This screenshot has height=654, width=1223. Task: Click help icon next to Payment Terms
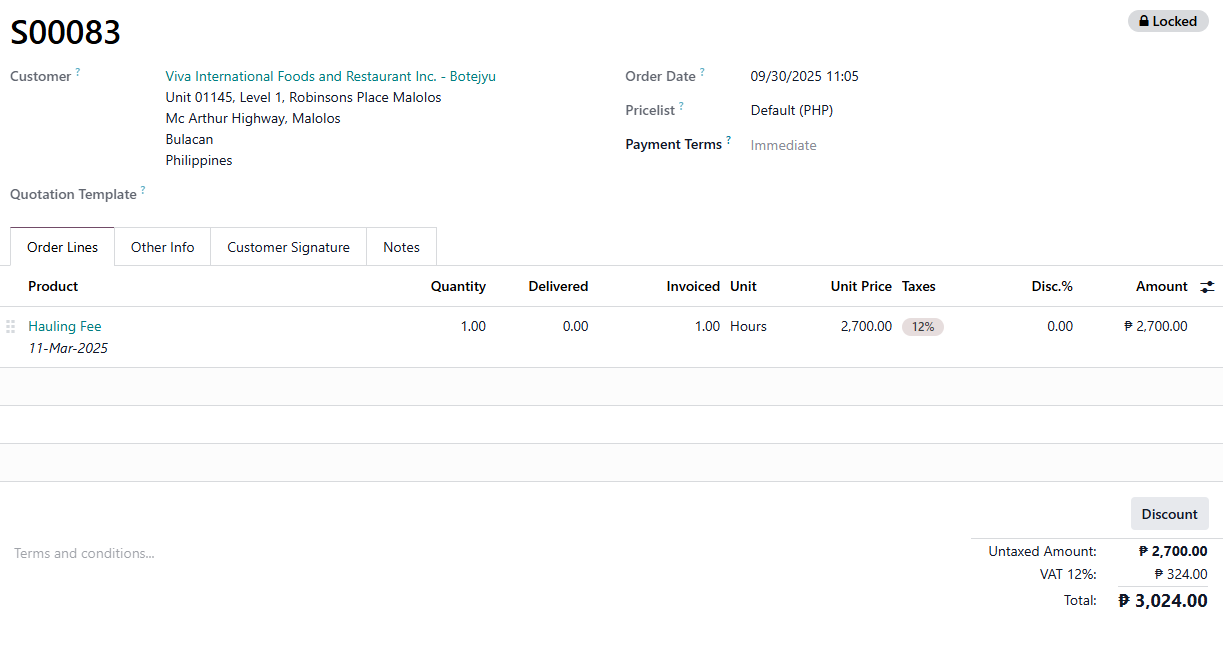(728, 140)
